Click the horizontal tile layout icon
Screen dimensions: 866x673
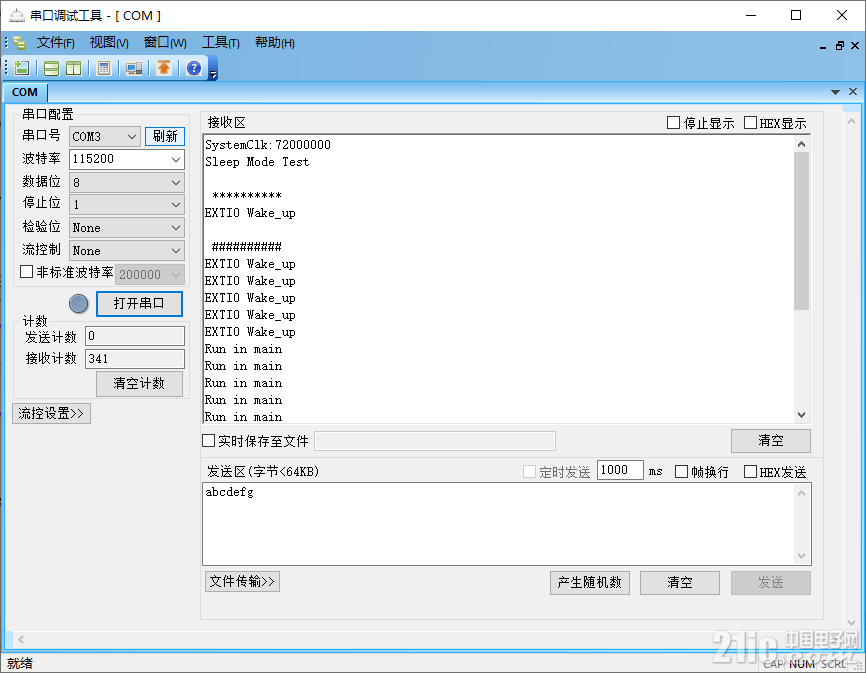pos(51,68)
